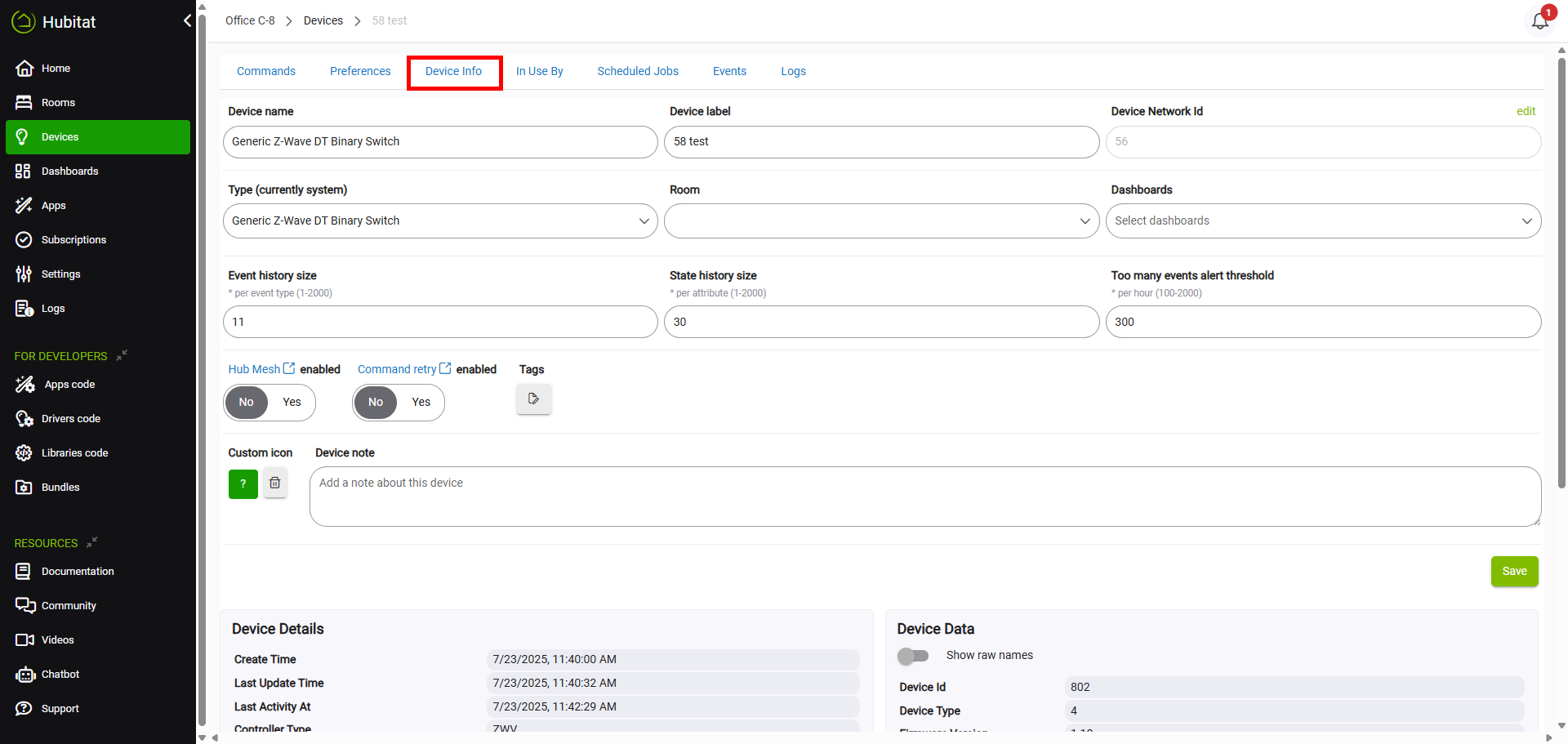The width and height of the screenshot is (1568, 744).
Task: Open the notifications bell icon
Action: [x=1540, y=20]
